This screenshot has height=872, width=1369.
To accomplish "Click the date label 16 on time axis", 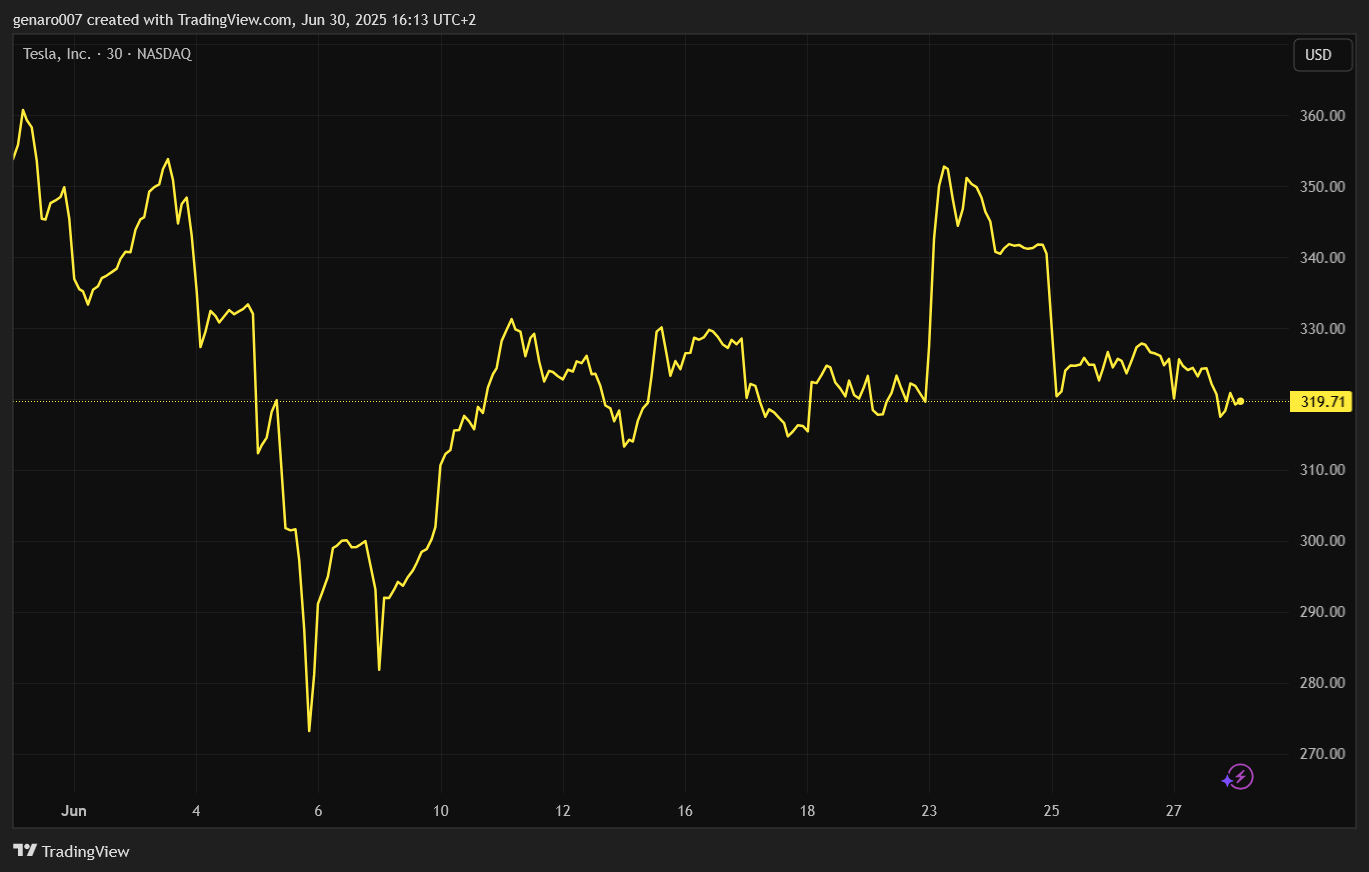I will point(685,810).
